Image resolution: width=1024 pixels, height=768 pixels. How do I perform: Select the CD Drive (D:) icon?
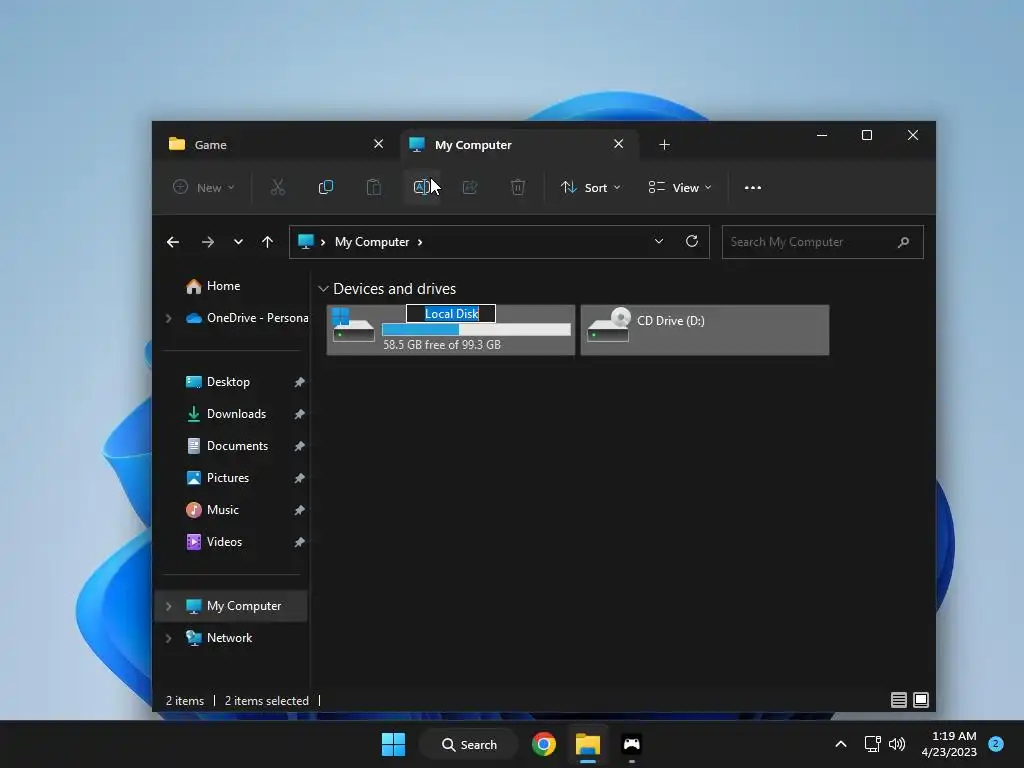(609, 325)
